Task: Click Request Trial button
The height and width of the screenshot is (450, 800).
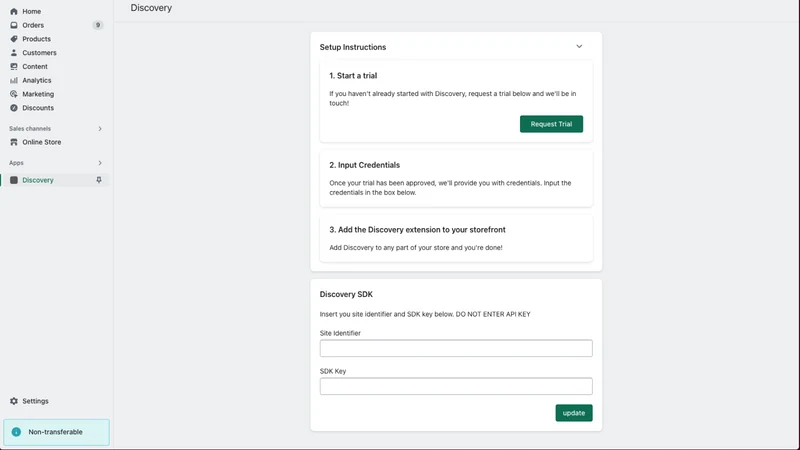Action: tap(551, 124)
